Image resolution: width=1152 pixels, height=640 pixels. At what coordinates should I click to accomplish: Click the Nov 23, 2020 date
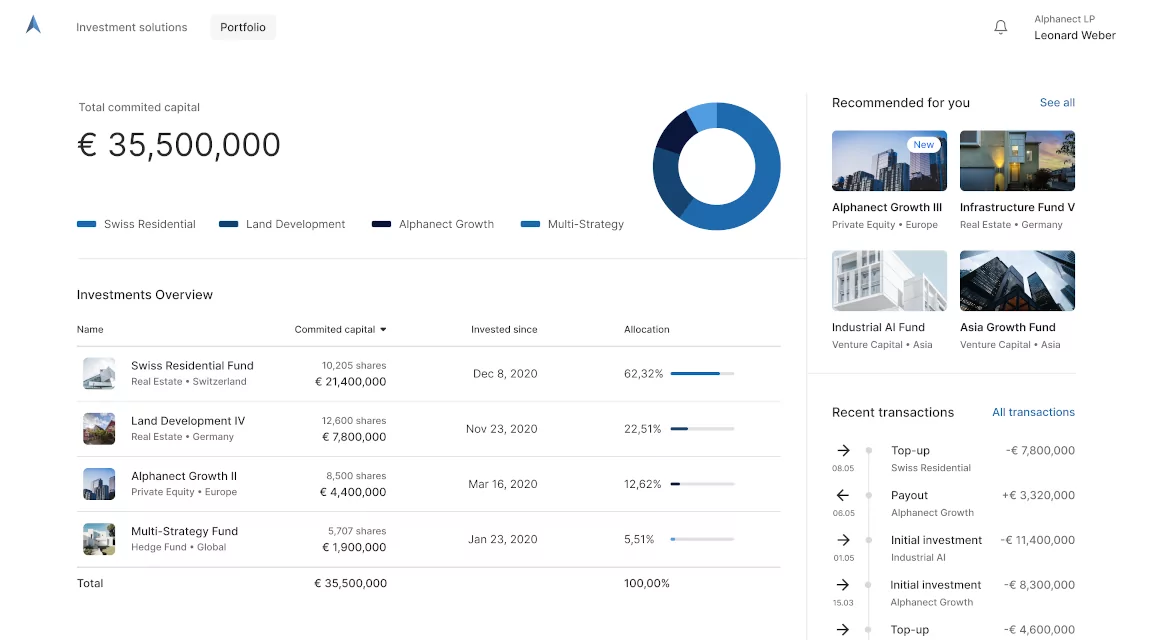[x=502, y=429]
